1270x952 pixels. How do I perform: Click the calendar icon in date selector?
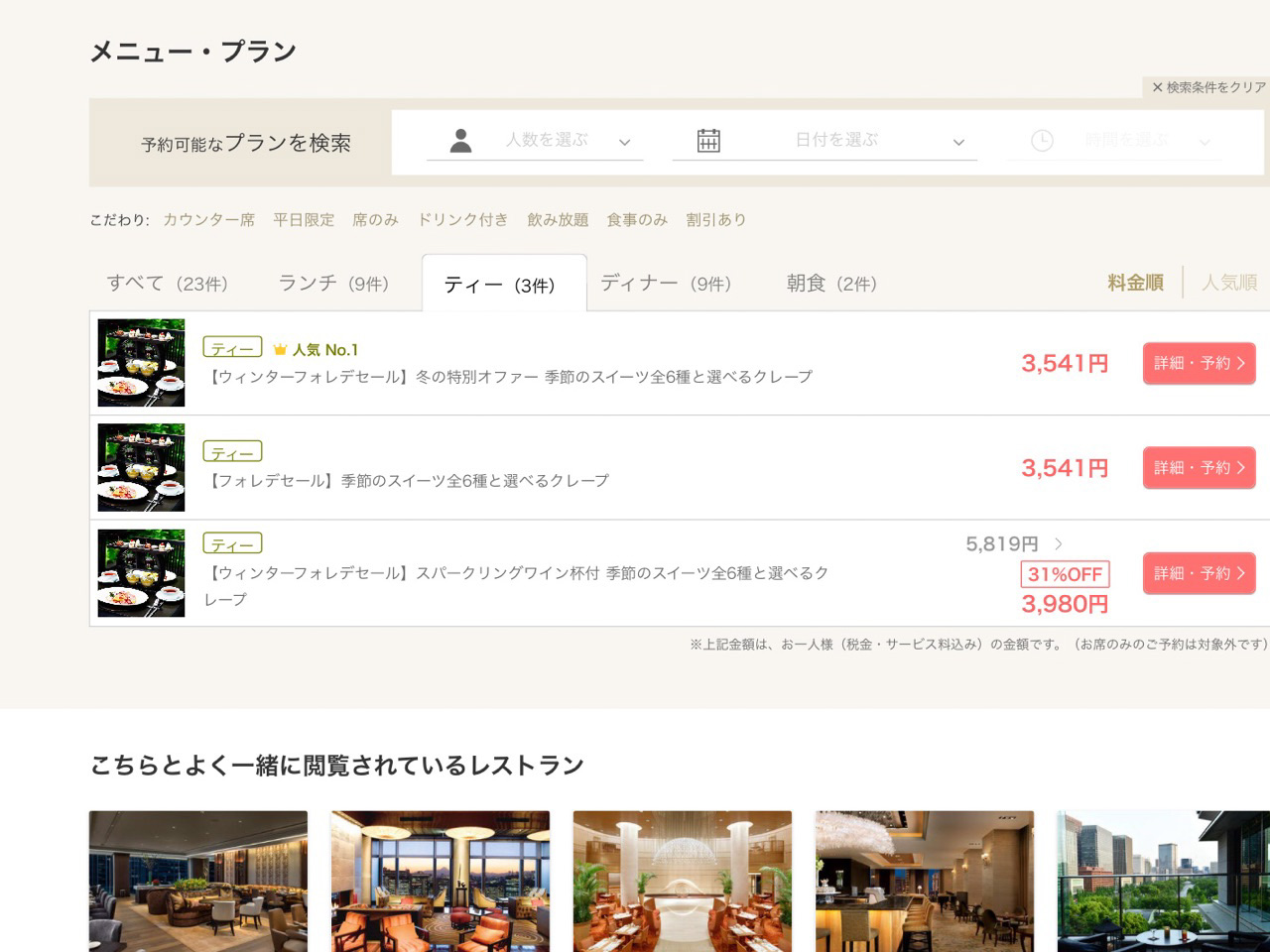click(708, 140)
